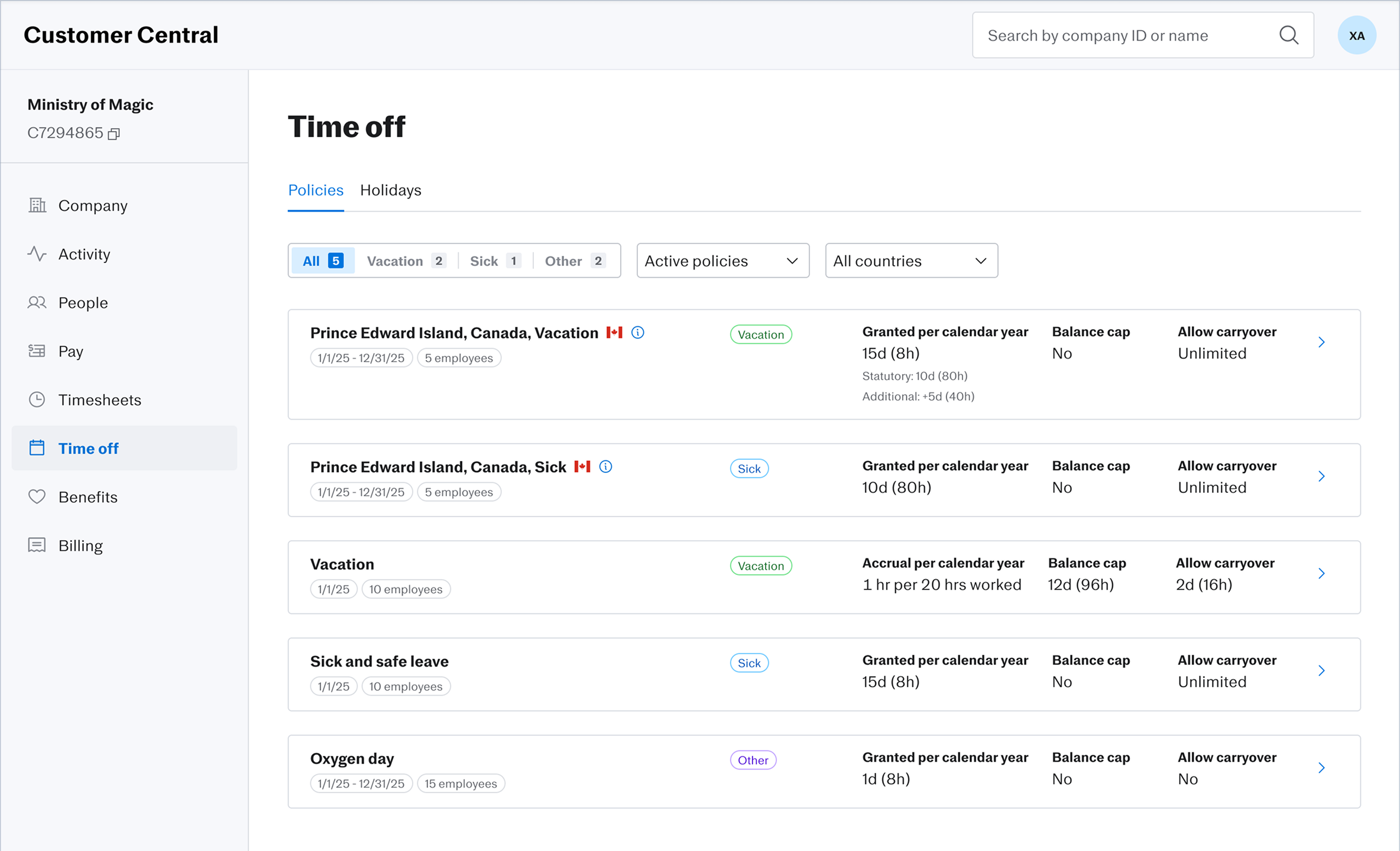Click the Oxygen day policy title

coord(352,758)
